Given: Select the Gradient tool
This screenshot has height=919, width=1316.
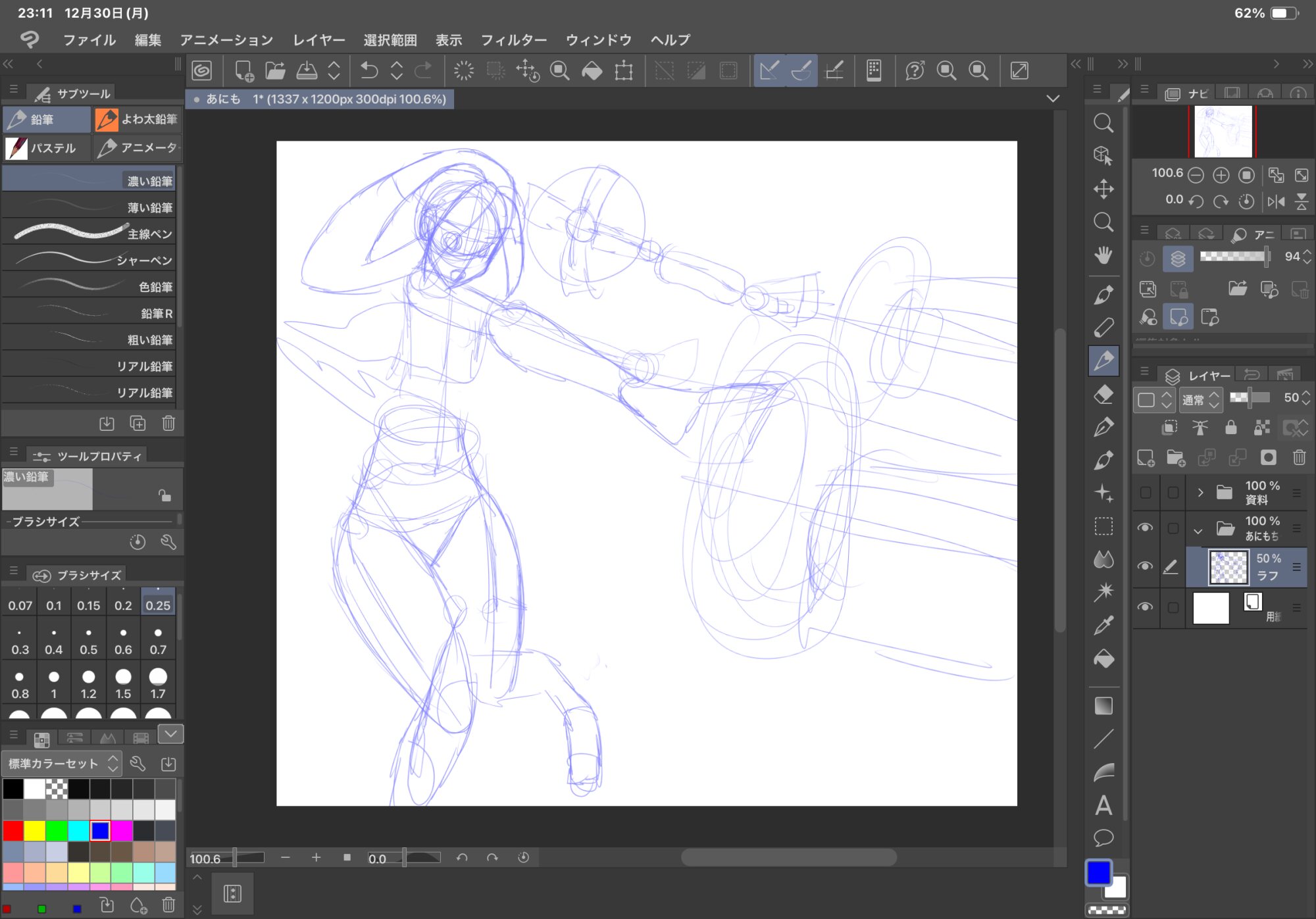Looking at the screenshot, I should tap(1103, 706).
